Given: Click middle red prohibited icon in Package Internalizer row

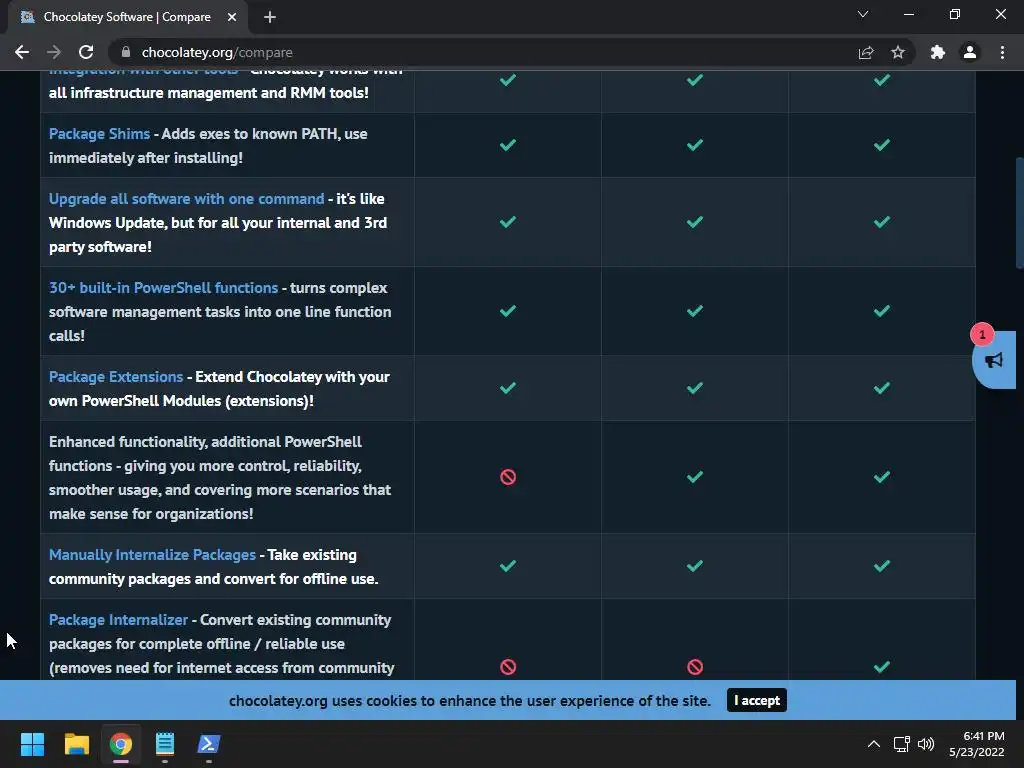Looking at the screenshot, I should click(695, 667).
